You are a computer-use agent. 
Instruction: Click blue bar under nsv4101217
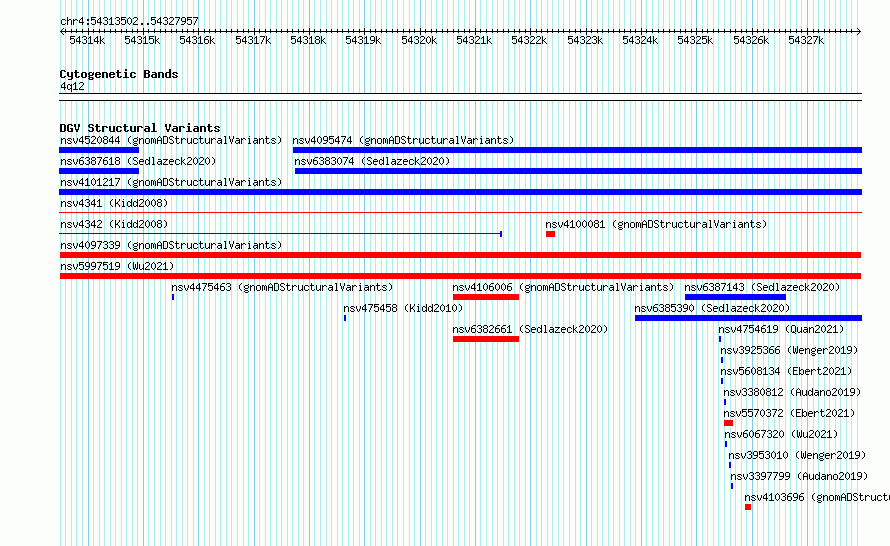pos(460,192)
